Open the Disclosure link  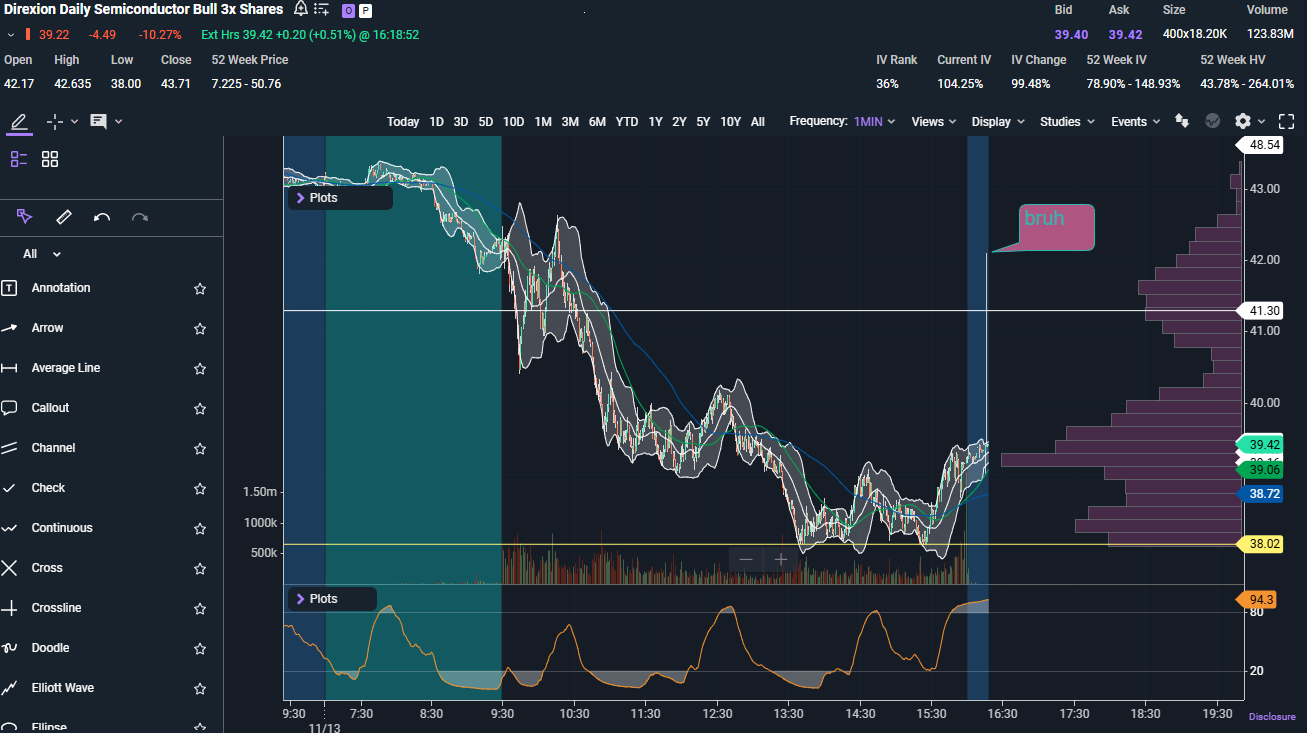click(x=1272, y=717)
